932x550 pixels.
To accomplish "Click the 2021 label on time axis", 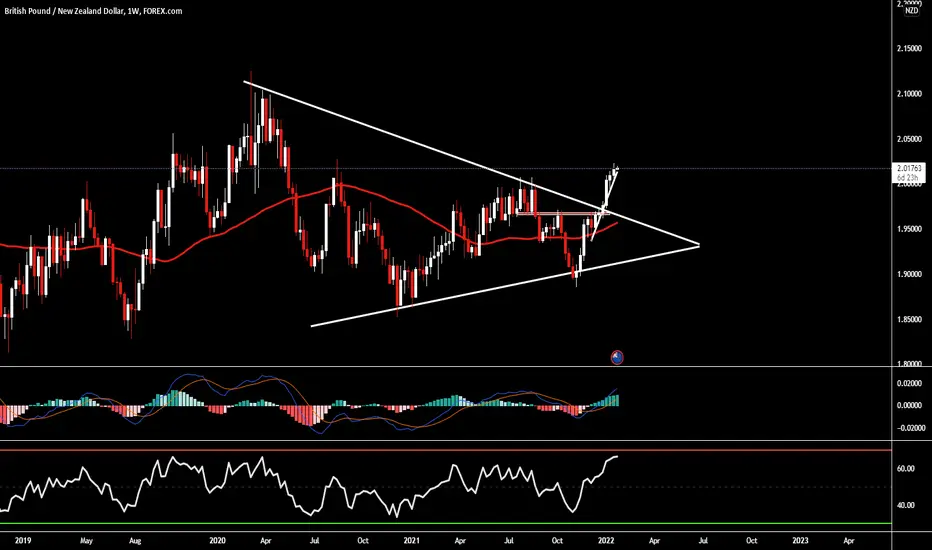I will pyautogui.click(x=411, y=540).
